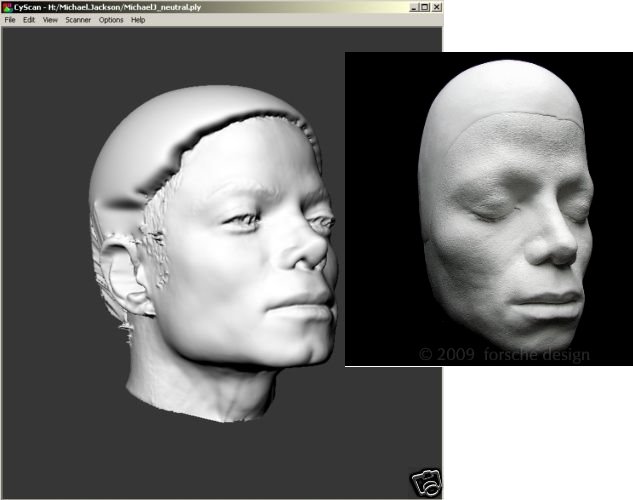Screen dimensions: 633x500
Task: Open the View menu
Action: point(50,20)
